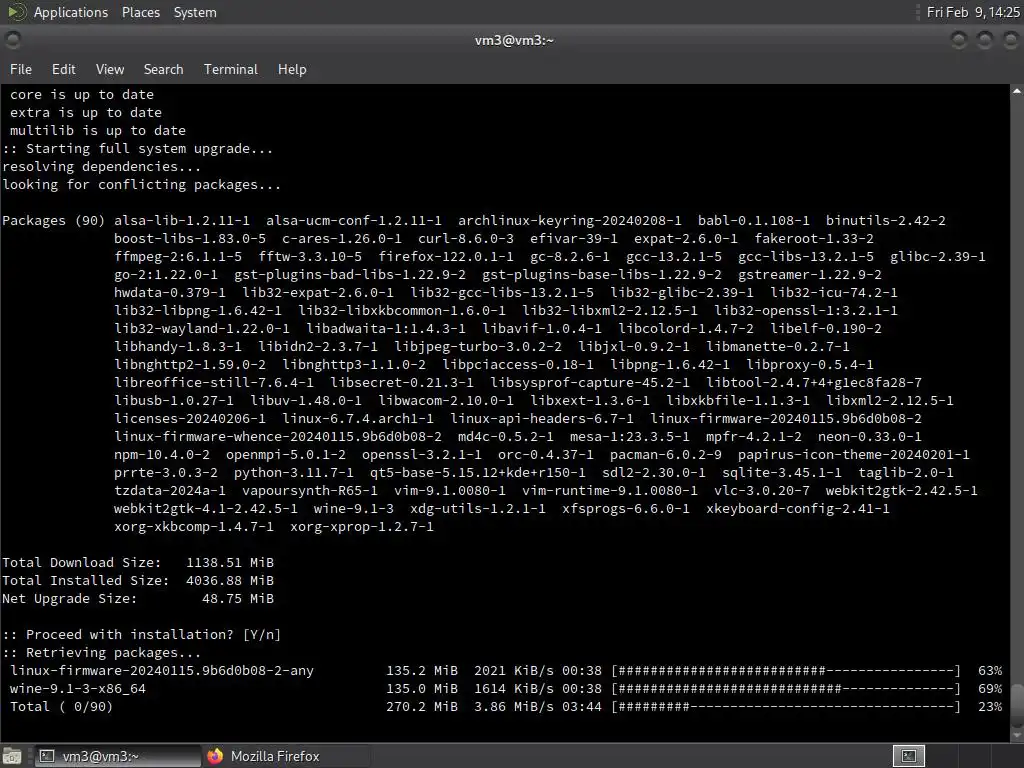The width and height of the screenshot is (1024, 768).
Task: Close the vm3@vm3:~ terminal window
Action: tap(1010, 40)
